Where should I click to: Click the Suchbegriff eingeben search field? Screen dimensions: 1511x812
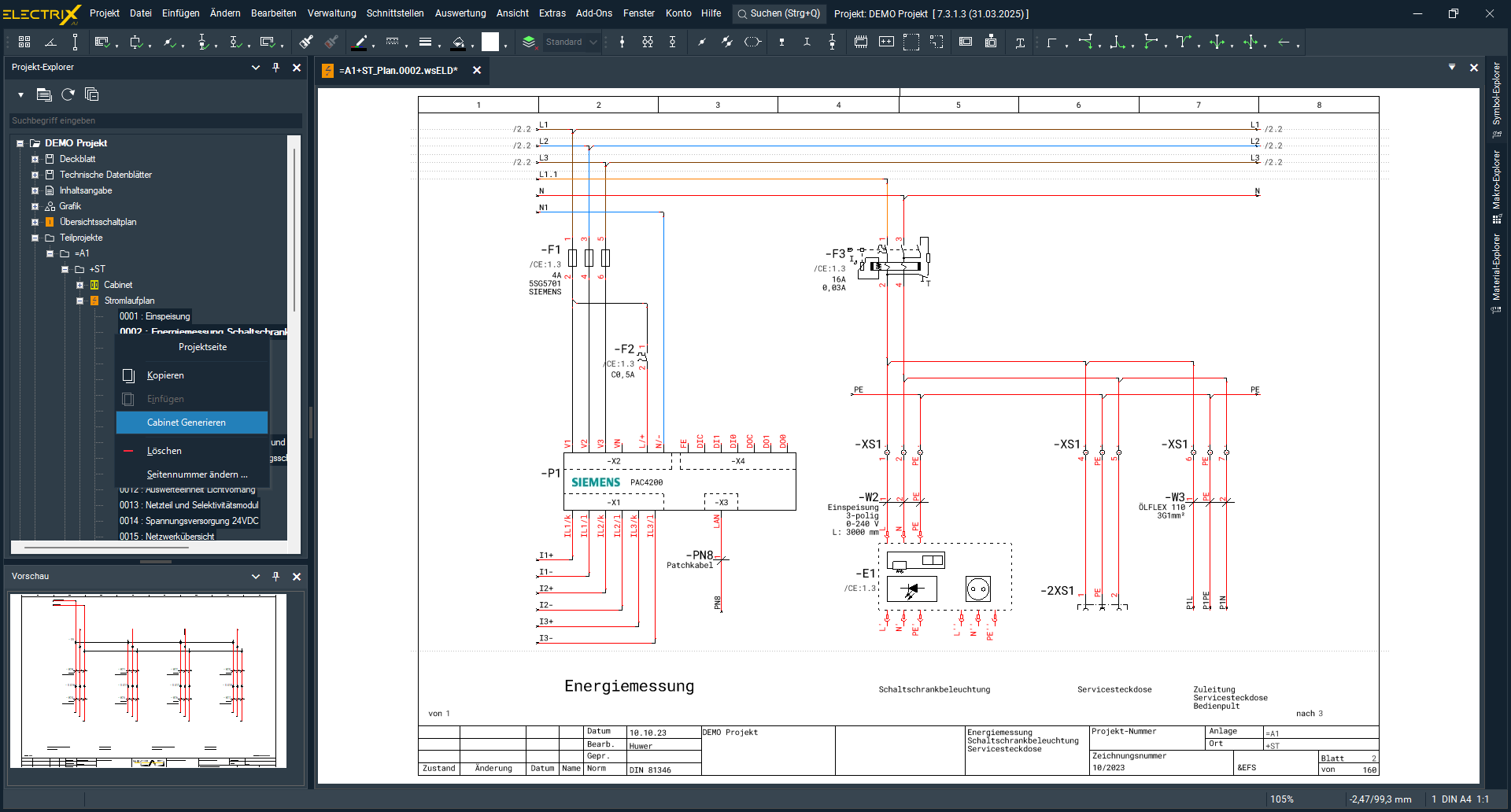pos(155,120)
